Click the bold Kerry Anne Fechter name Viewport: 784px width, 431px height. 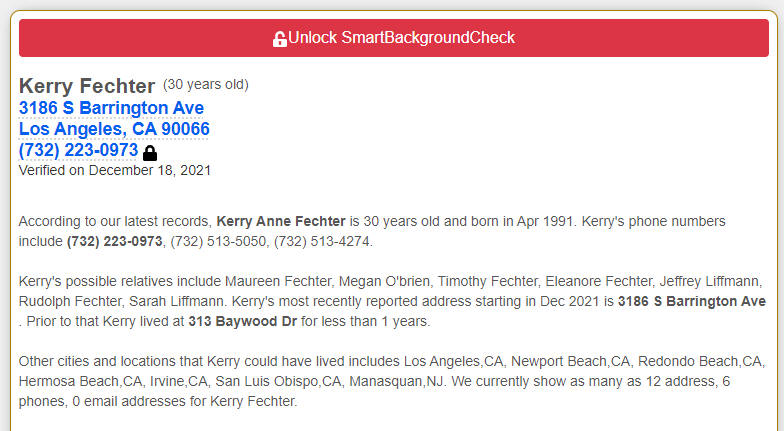pyautogui.click(x=280, y=222)
